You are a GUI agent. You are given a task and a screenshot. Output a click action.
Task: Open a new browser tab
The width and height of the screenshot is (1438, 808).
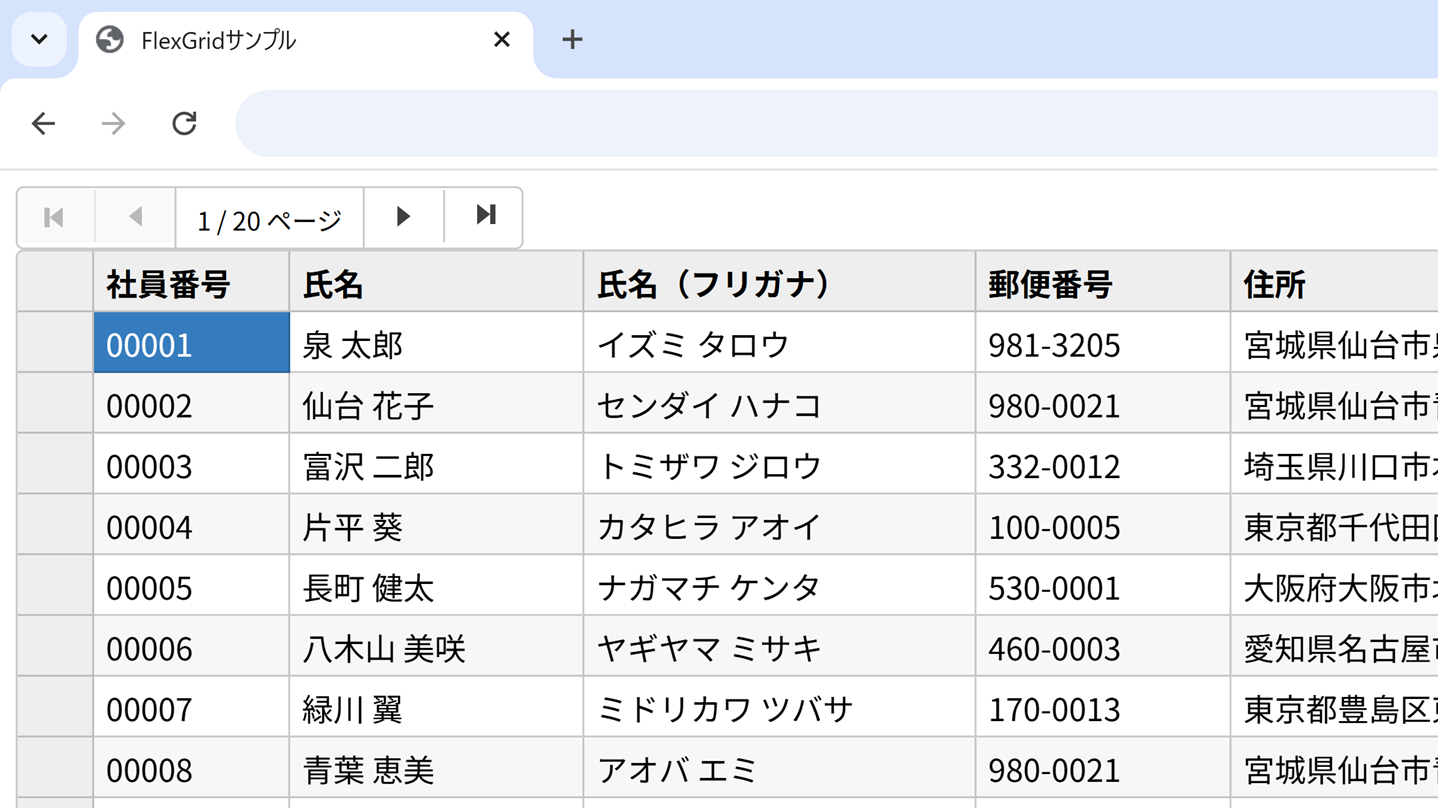(572, 40)
